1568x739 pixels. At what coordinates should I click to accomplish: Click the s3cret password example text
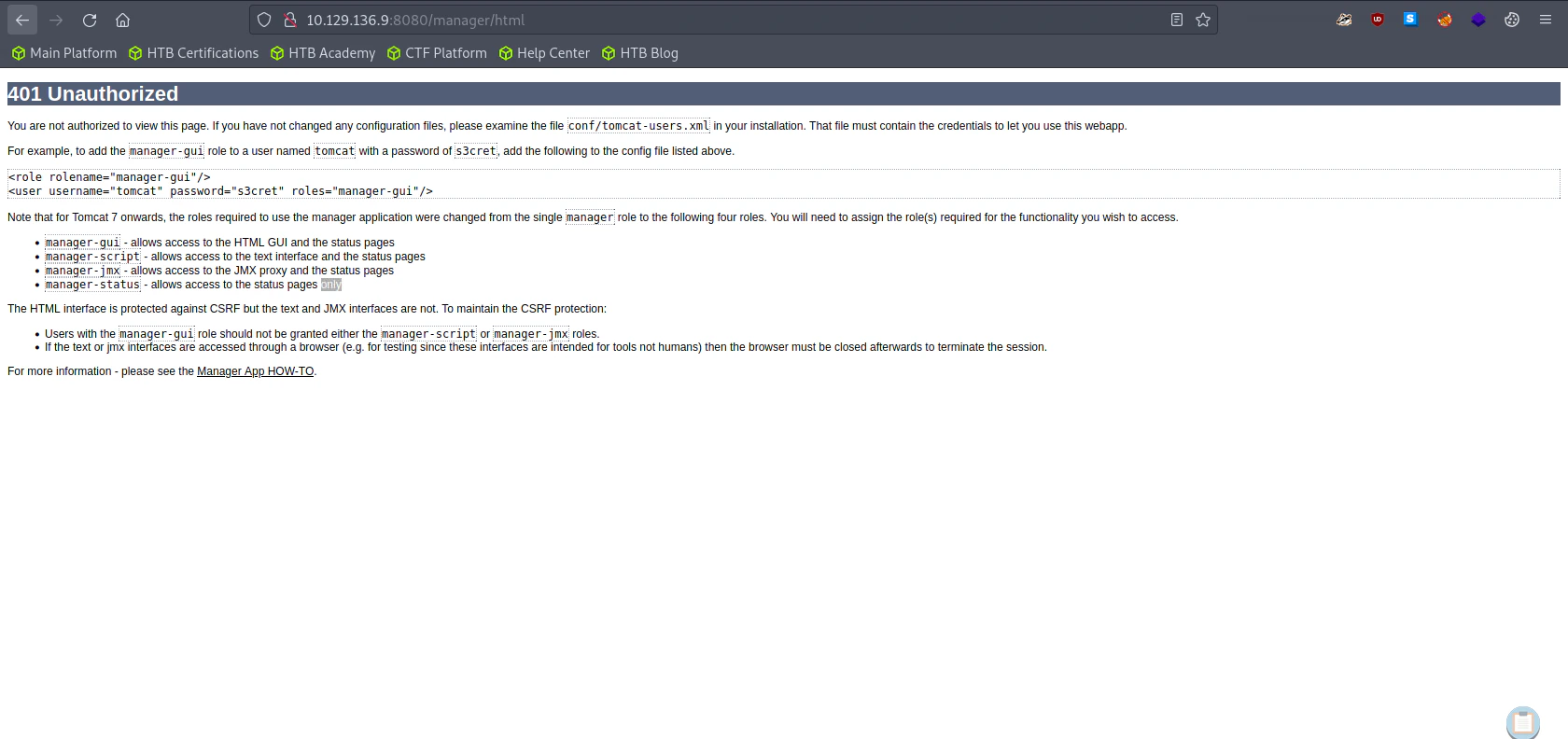tap(476, 151)
